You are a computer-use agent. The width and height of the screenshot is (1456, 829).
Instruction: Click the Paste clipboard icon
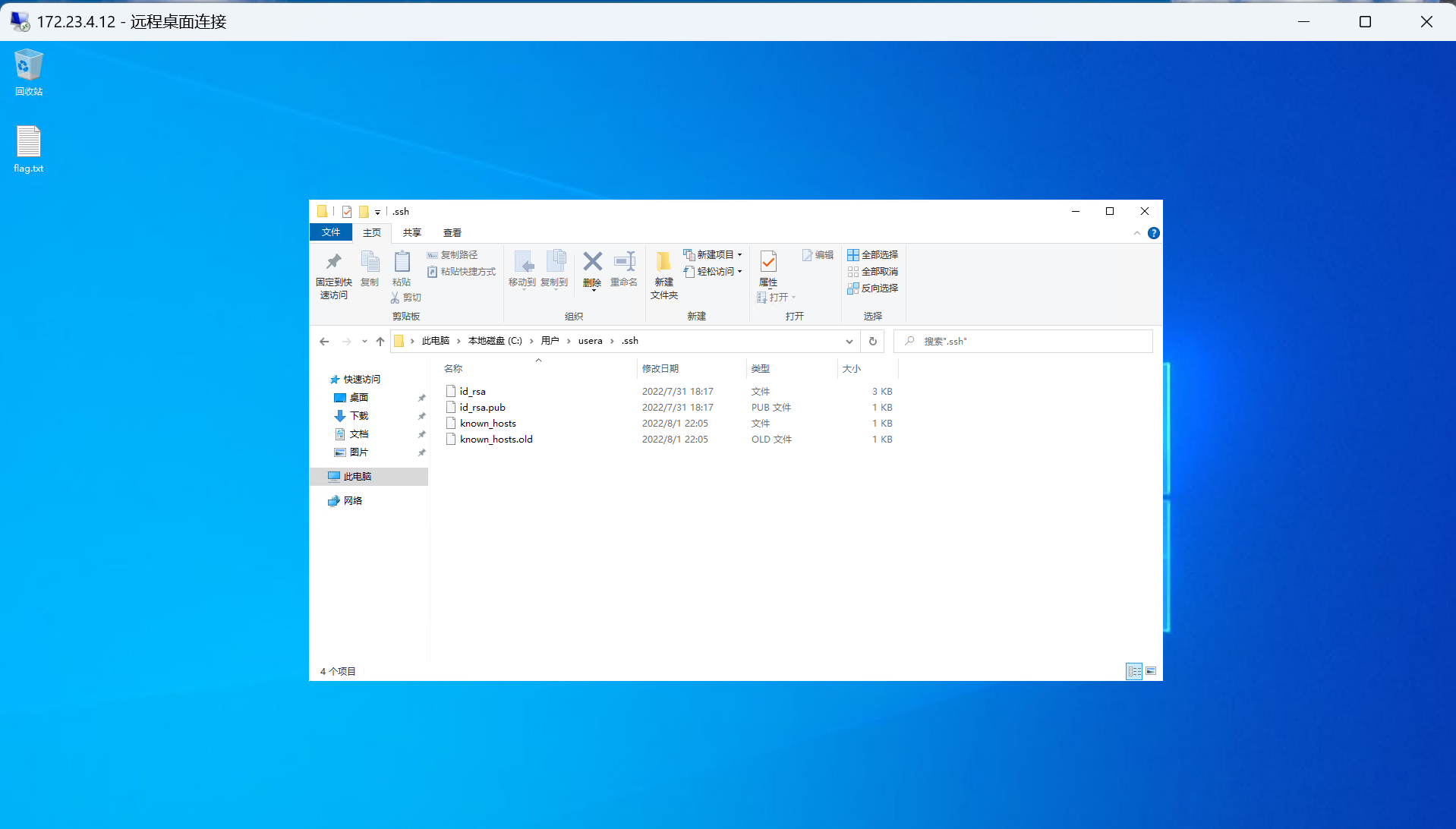click(x=402, y=262)
